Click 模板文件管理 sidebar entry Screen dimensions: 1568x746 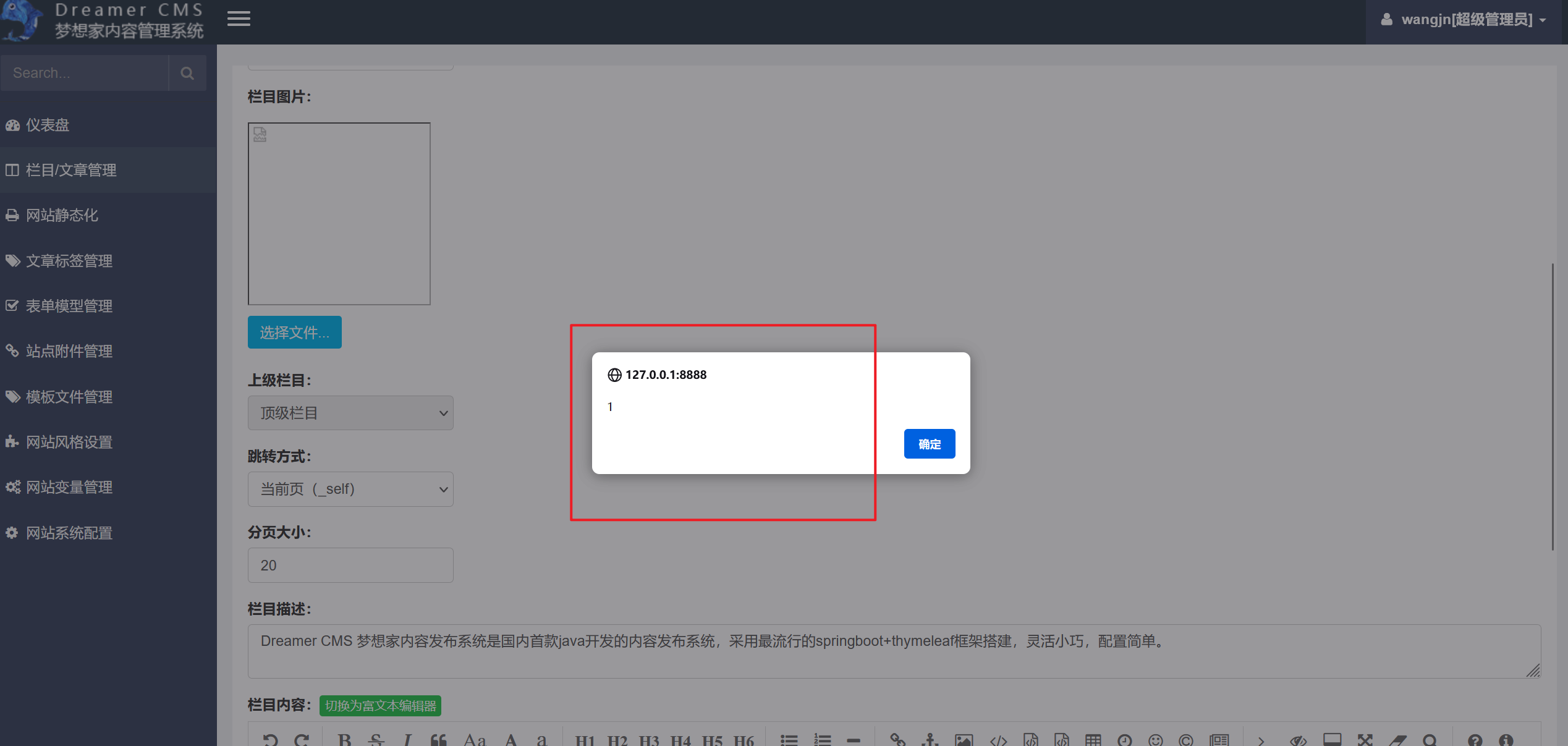(x=69, y=397)
